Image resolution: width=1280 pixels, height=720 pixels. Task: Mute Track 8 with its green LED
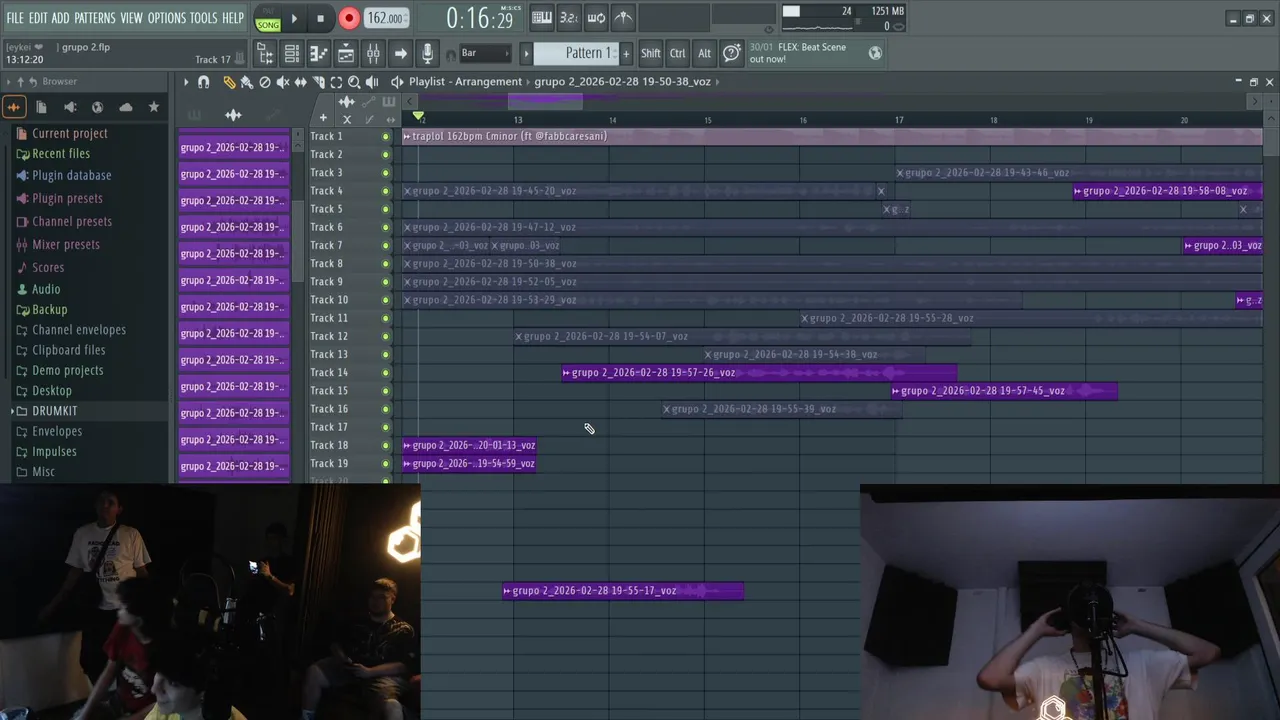386,264
